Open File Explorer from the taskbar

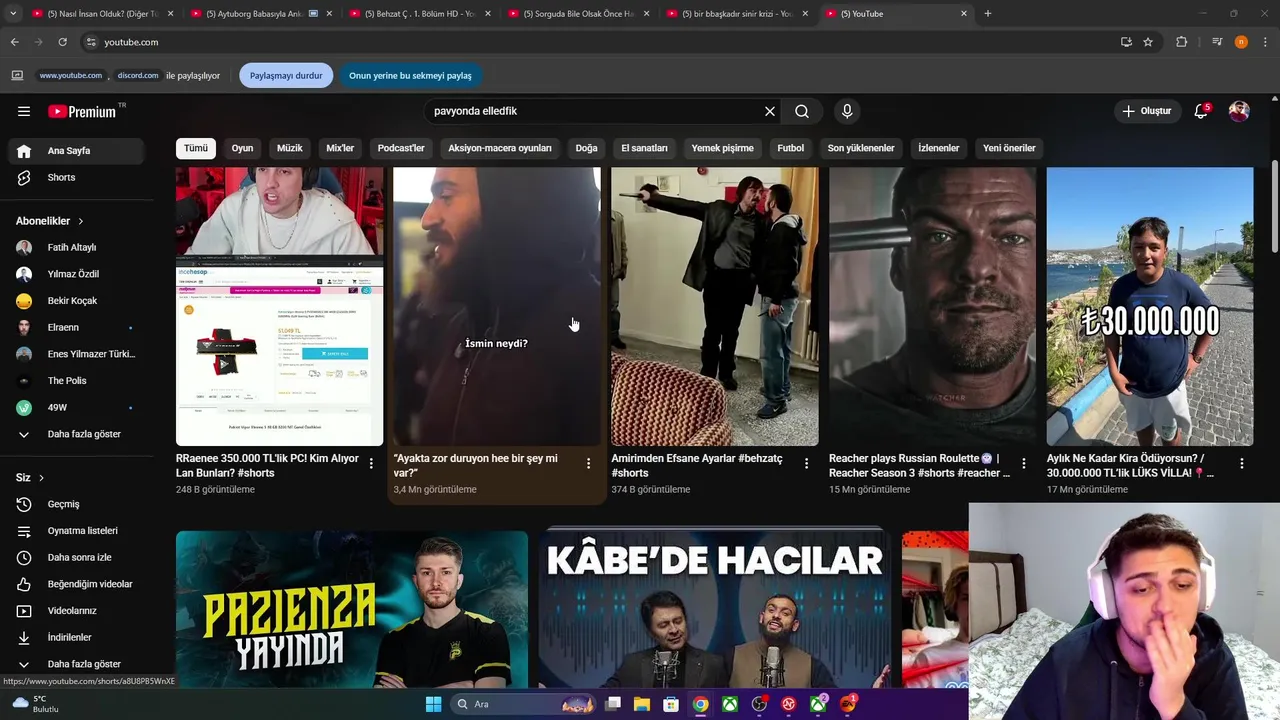click(642, 704)
